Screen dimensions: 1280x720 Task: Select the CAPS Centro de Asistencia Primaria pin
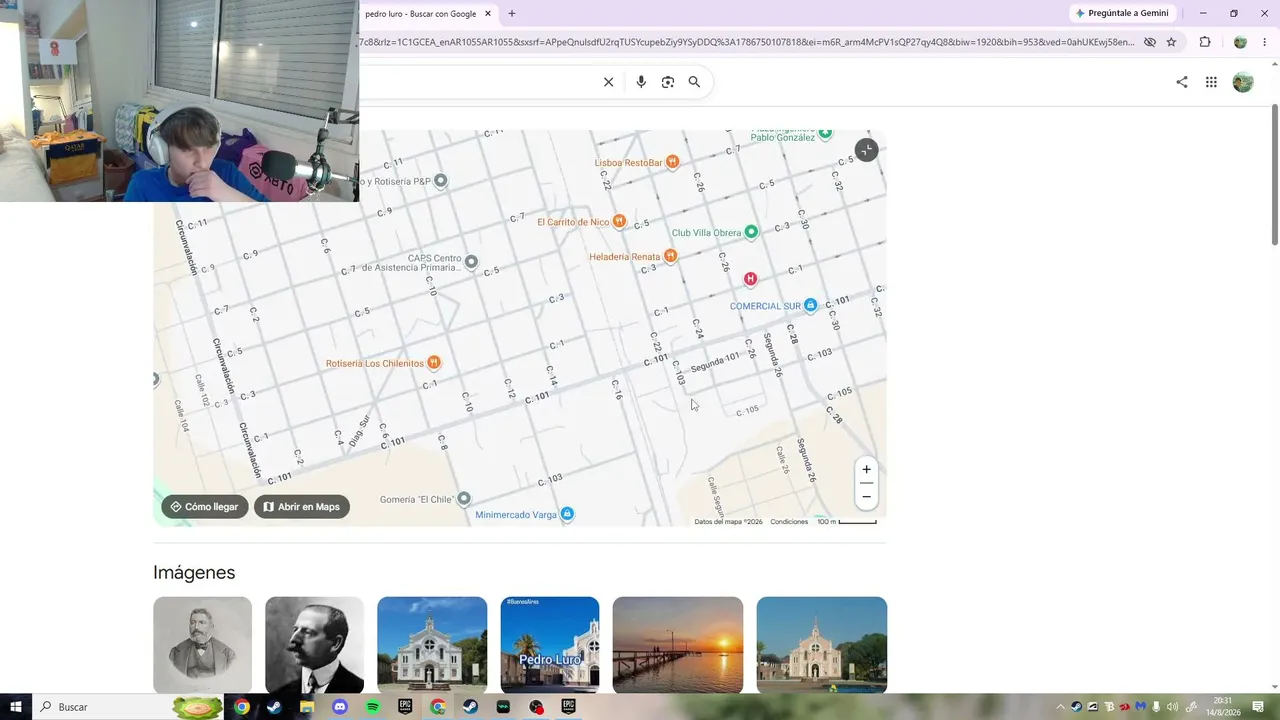point(471,262)
